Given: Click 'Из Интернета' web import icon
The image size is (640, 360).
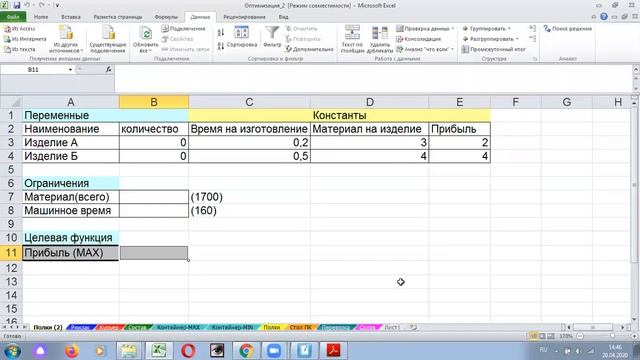Looking at the screenshot, I should pos(7,39).
